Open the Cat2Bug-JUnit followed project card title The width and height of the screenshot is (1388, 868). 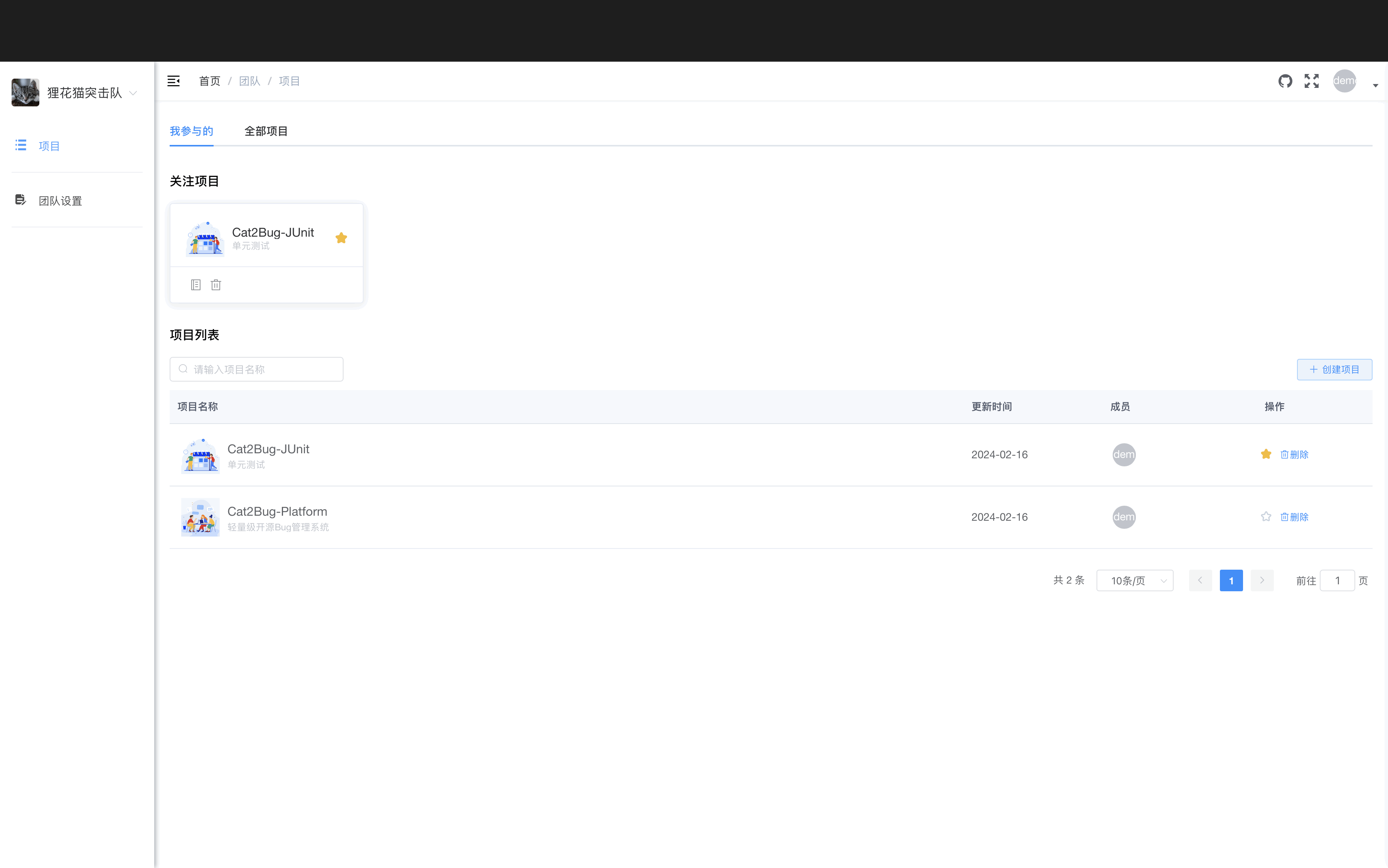point(273,232)
